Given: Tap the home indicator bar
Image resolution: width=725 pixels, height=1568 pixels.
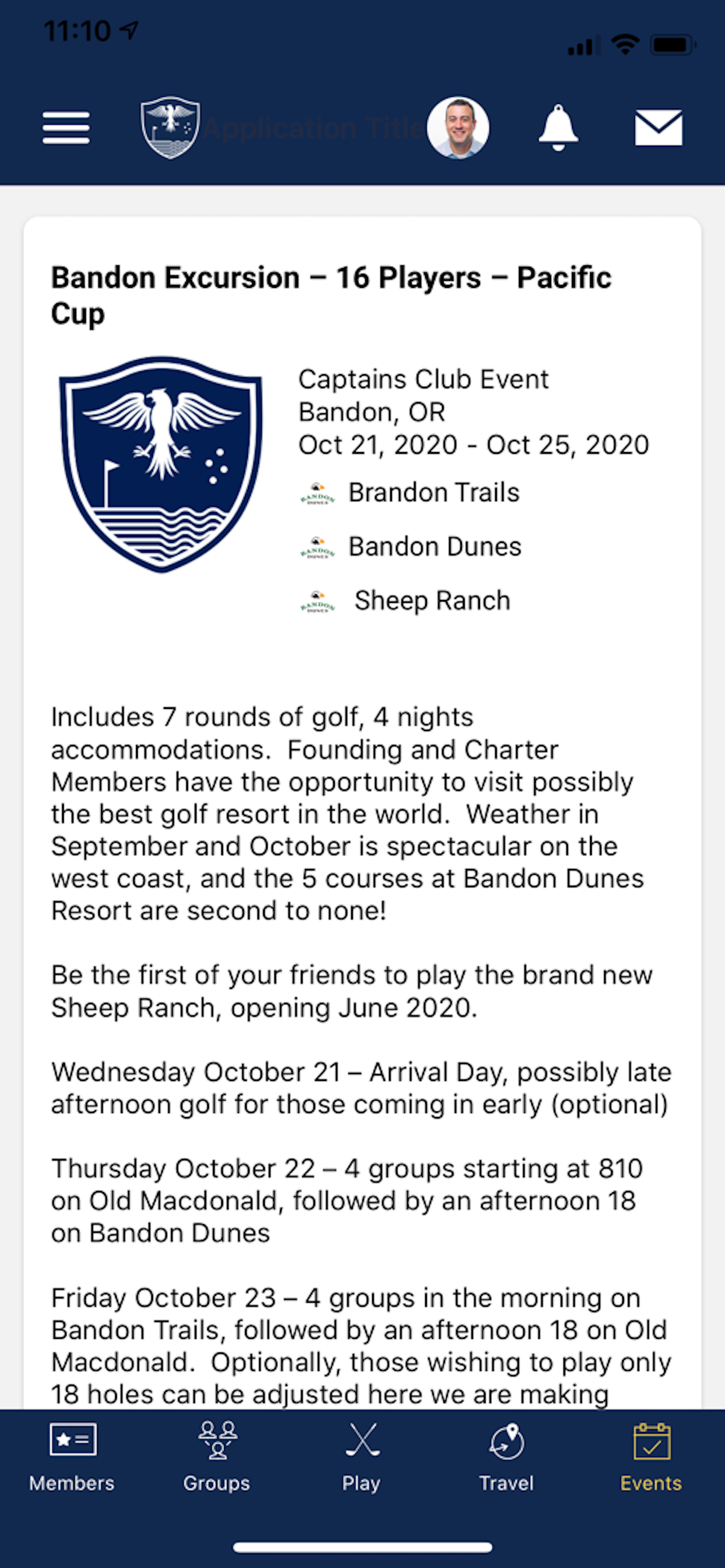Looking at the screenshot, I should (x=362, y=1547).
